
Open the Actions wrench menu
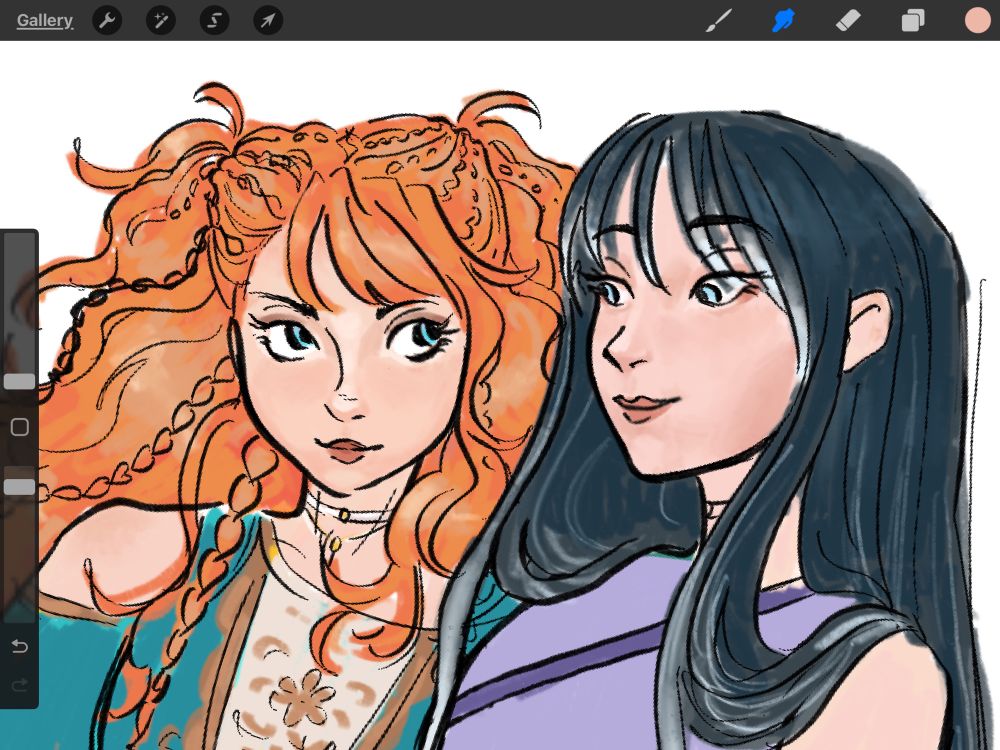[107, 20]
